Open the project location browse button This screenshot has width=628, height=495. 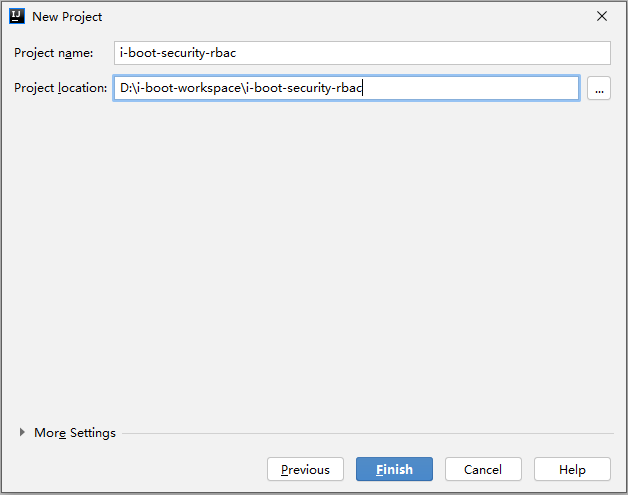(599, 89)
